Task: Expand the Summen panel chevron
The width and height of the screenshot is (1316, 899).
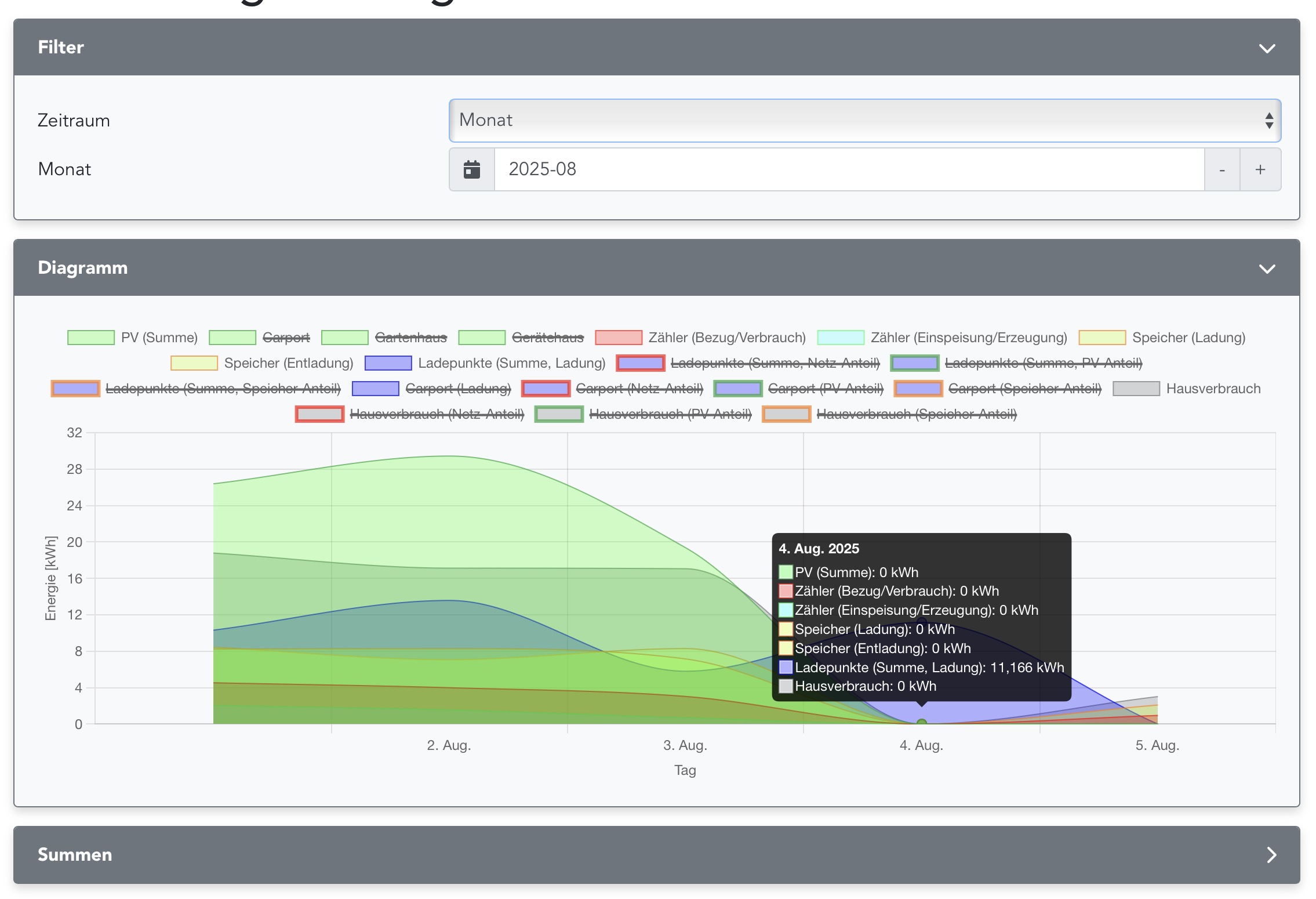Action: 1271,855
